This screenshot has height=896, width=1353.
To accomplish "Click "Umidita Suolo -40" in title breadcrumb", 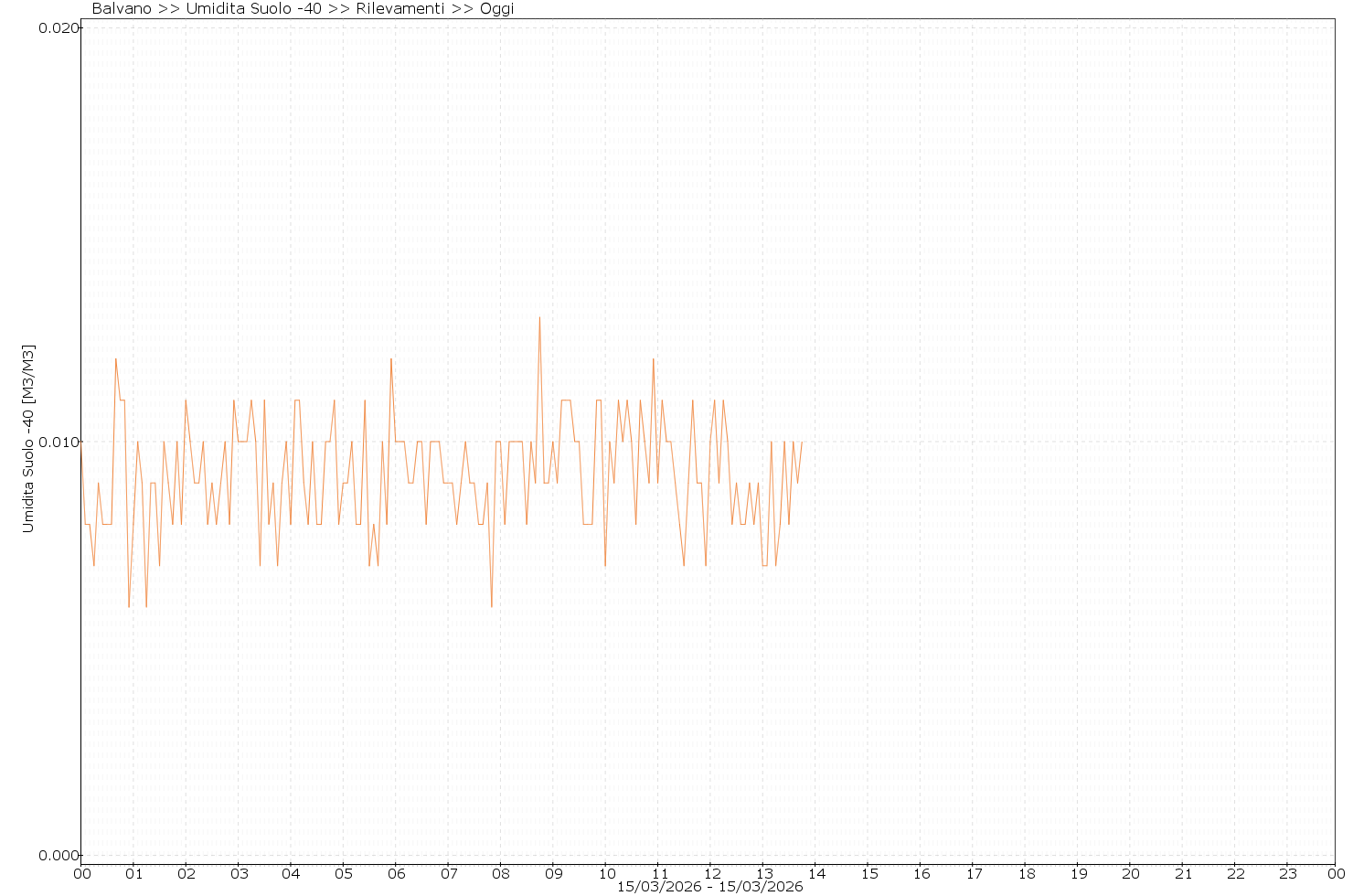I will point(253,9).
